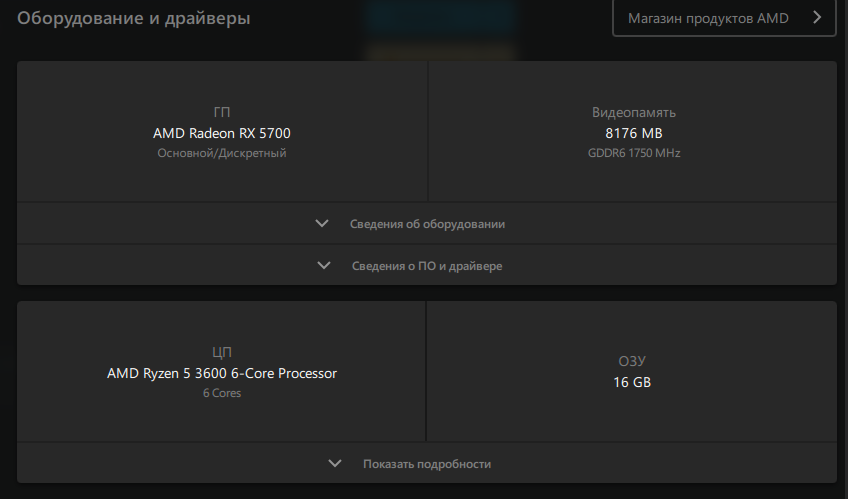Image resolution: width=848 pixels, height=499 pixels.
Task: Select AMD Ryzen 5 3600 6-Core Processor text
Action: [x=222, y=373]
